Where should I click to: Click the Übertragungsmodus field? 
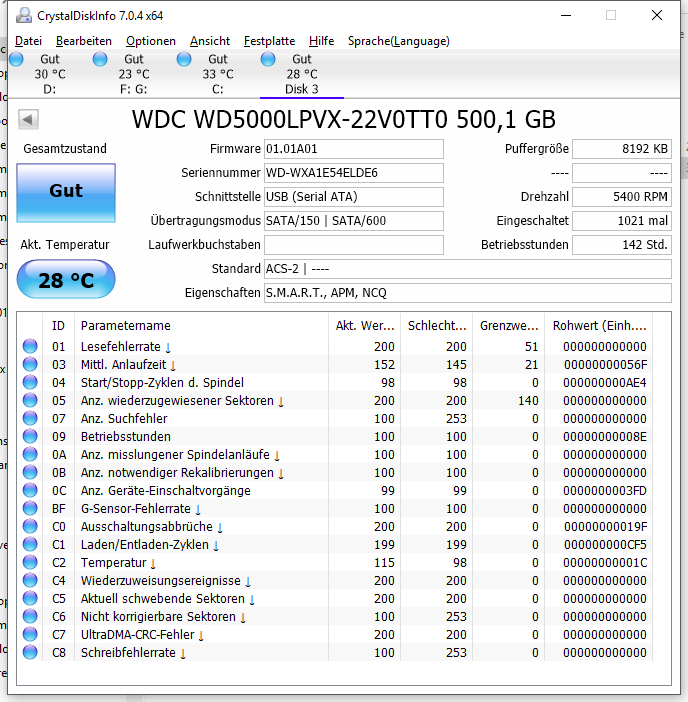(x=354, y=221)
